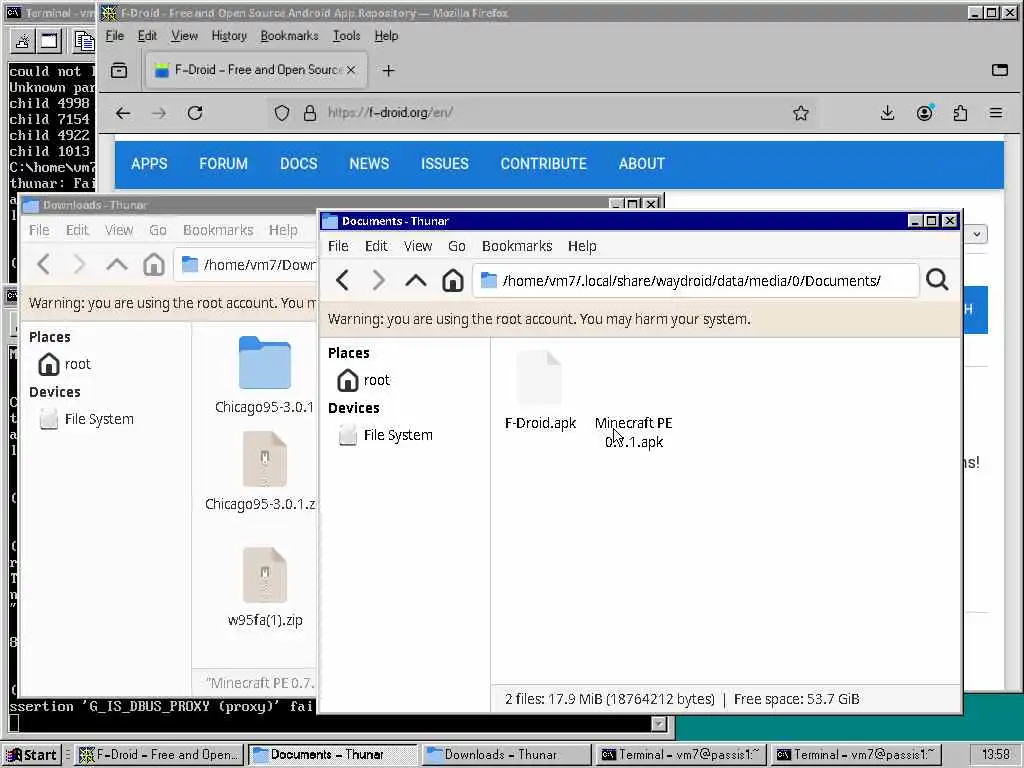Viewport: 1024px width, 768px height.
Task: Open Help menu in Documents Thunar
Action: [582, 246]
